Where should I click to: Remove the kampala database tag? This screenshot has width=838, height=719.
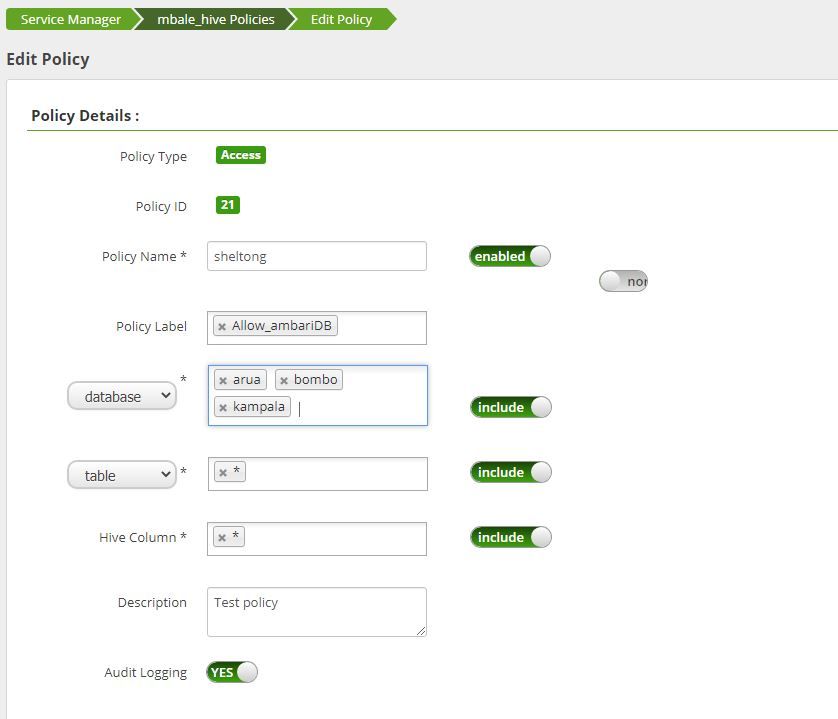[x=223, y=408]
